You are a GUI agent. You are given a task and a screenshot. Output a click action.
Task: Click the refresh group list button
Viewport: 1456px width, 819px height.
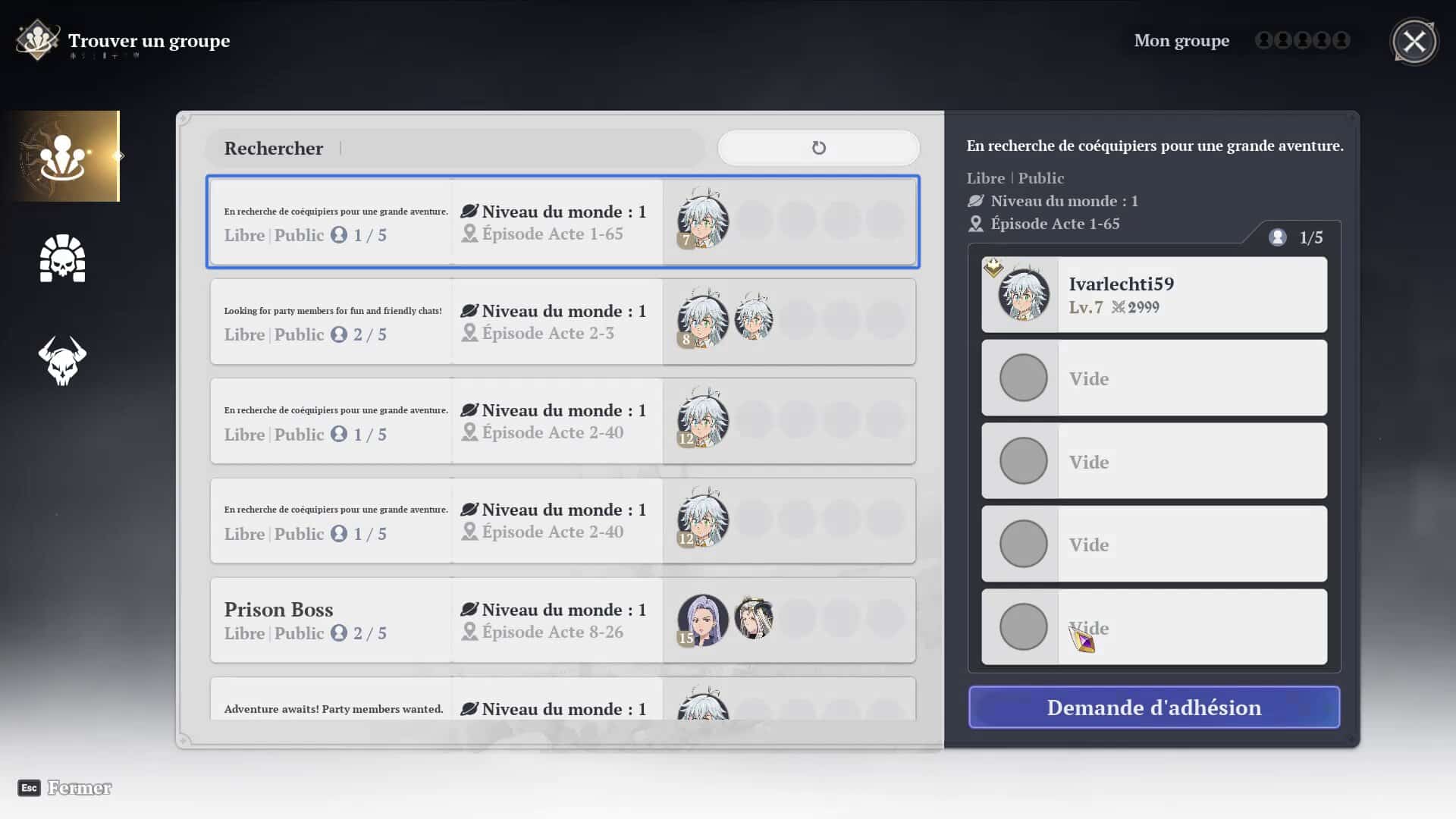(818, 148)
